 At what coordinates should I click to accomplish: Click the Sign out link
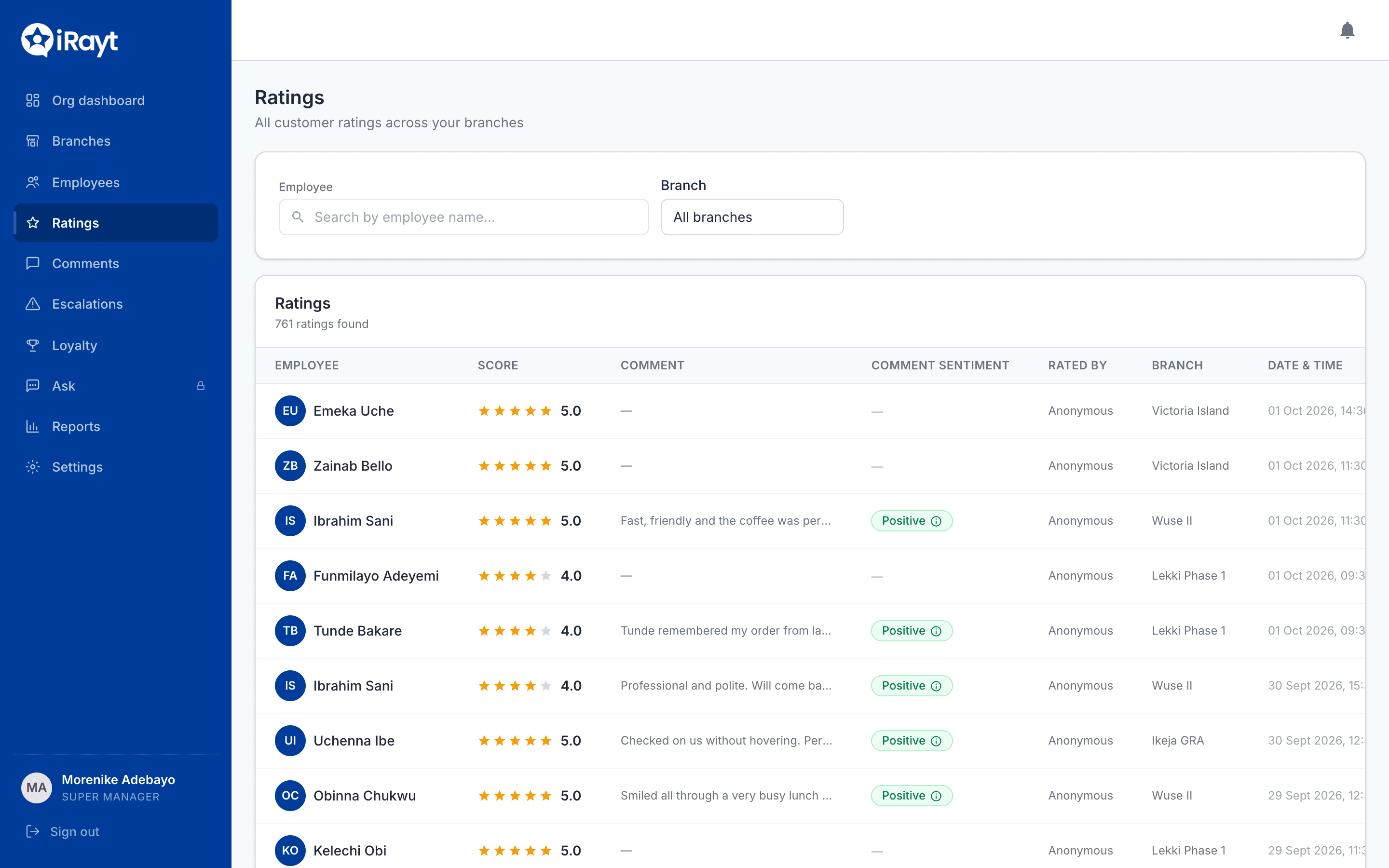(75, 831)
